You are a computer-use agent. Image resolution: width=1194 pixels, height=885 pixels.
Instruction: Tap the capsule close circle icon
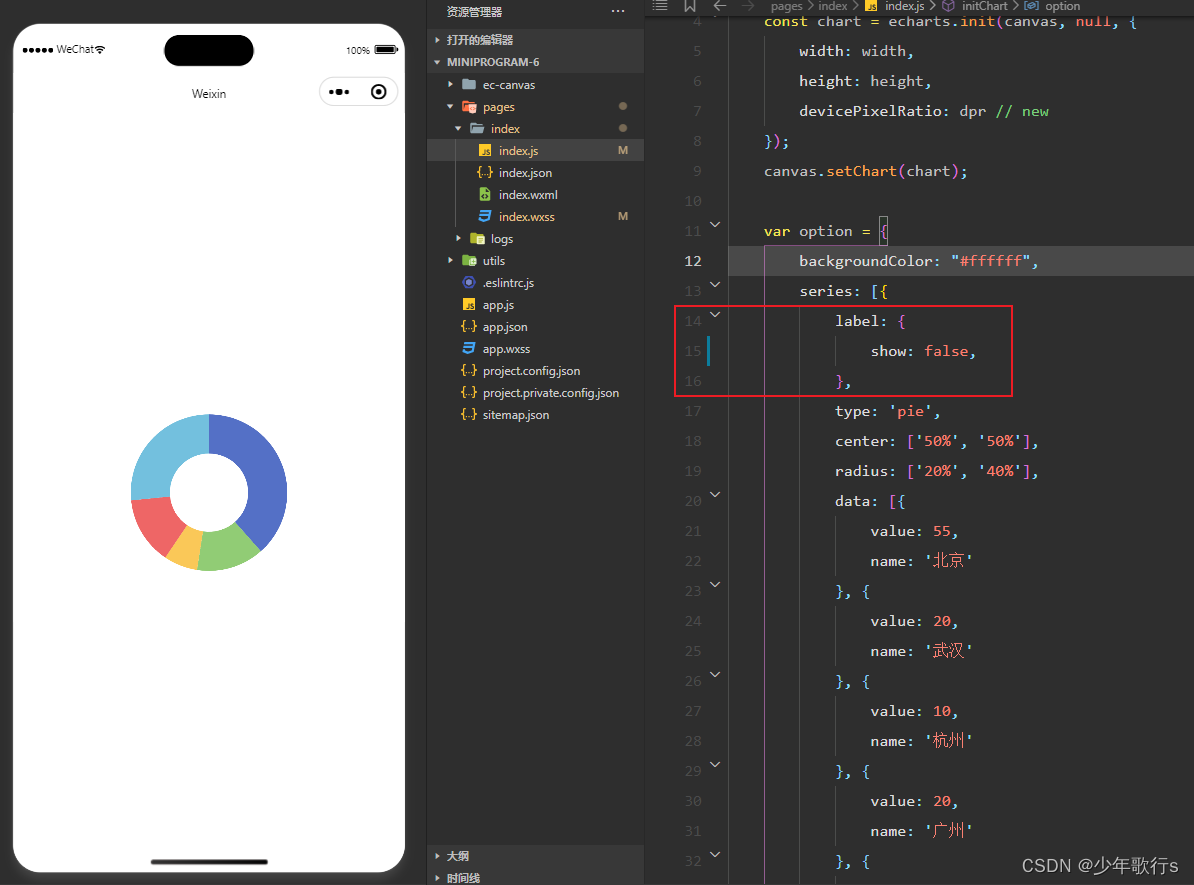[378, 92]
